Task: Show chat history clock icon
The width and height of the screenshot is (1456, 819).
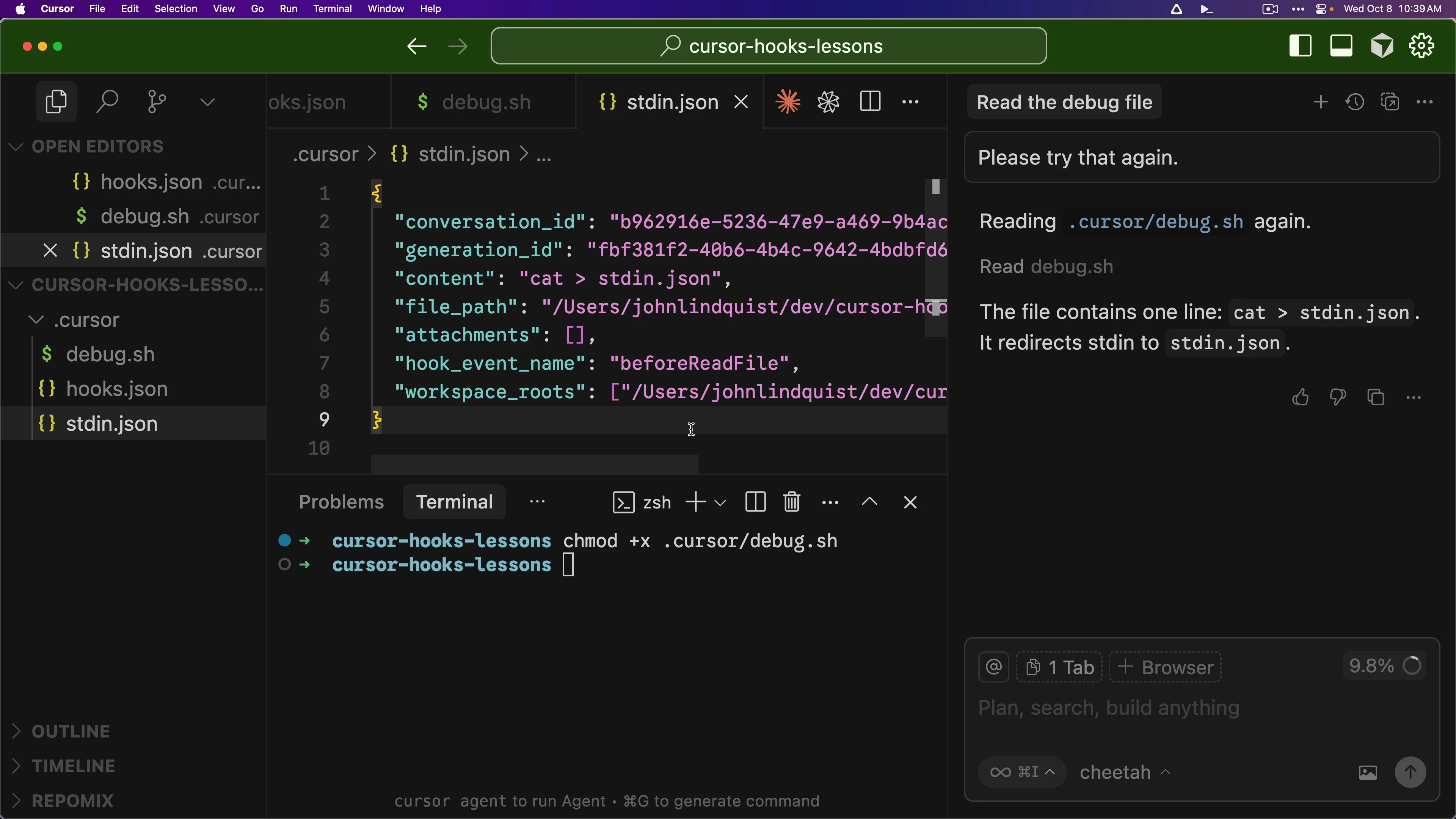Action: click(1355, 102)
